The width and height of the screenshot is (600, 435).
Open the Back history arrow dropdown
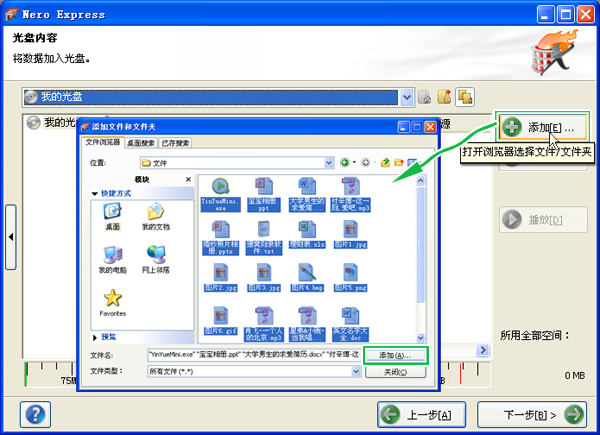pos(354,163)
